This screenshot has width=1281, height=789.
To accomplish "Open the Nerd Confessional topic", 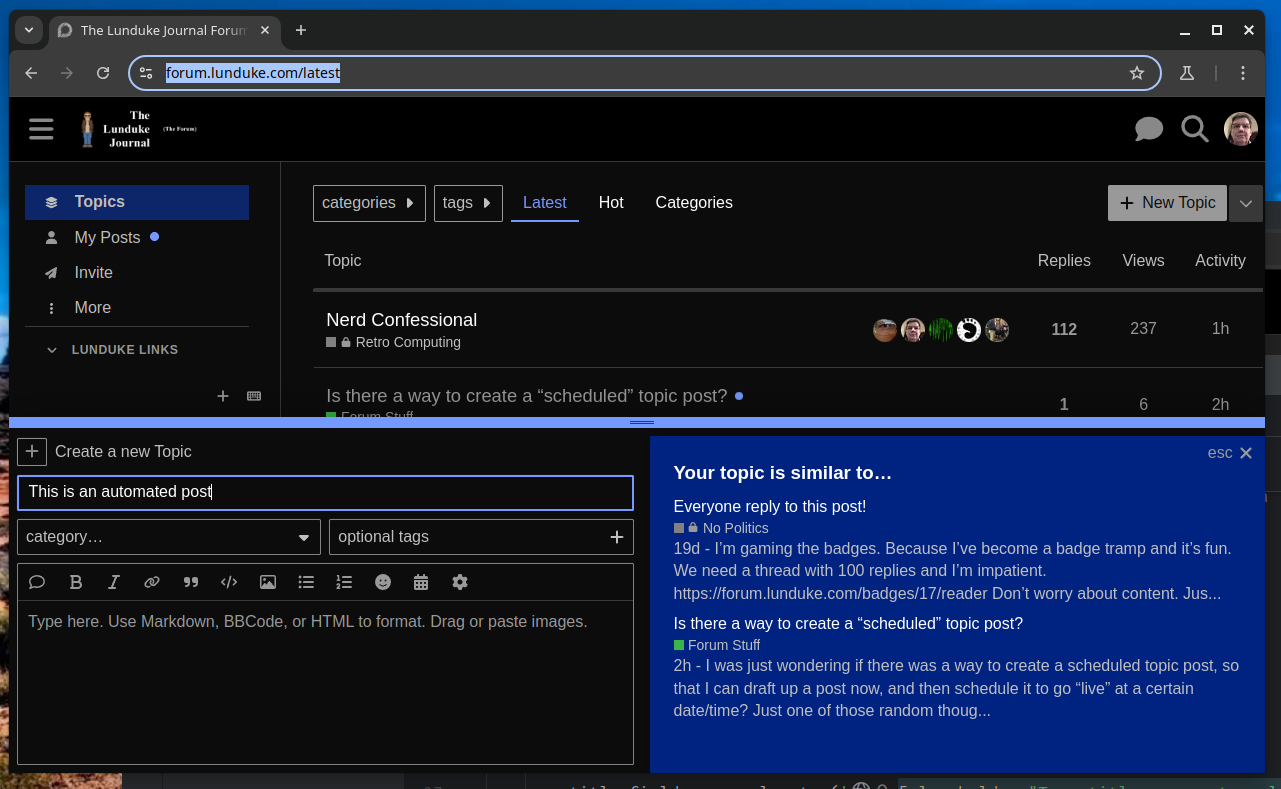I will [401, 320].
